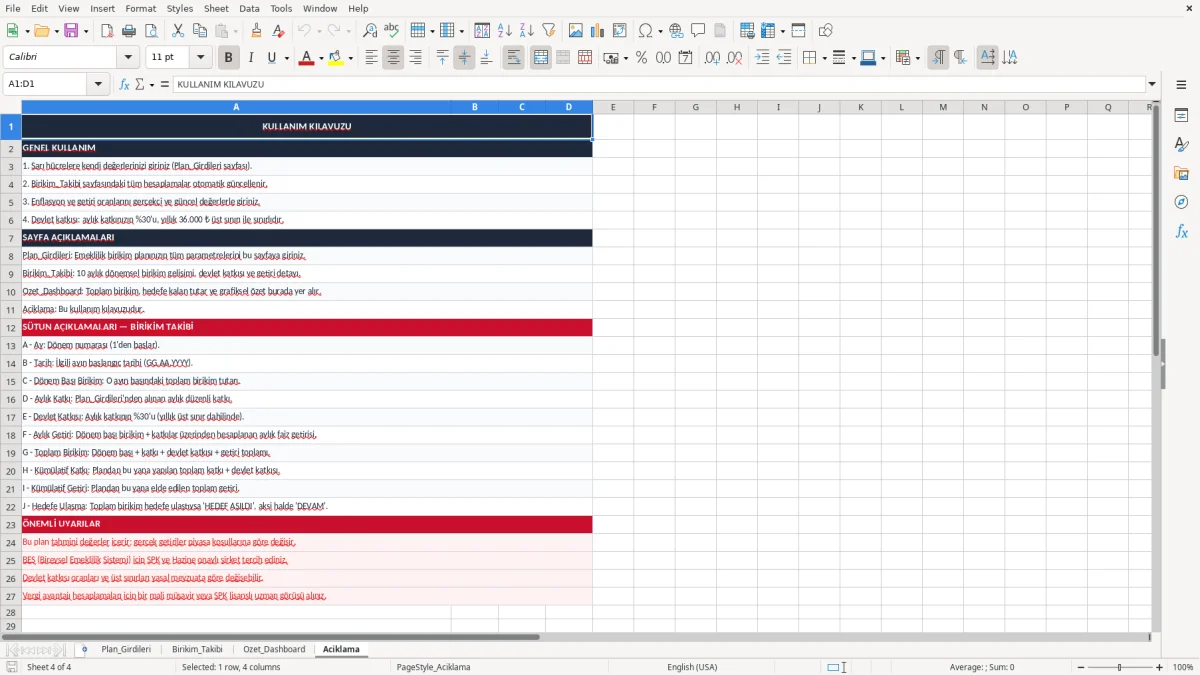Image resolution: width=1200 pixels, height=675 pixels.
Task: Insert a hyperlink
Action: pos(676,31)
